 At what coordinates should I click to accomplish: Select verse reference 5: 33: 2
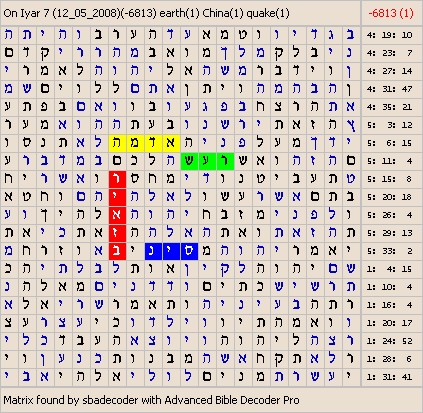click(x=389, y=251)
